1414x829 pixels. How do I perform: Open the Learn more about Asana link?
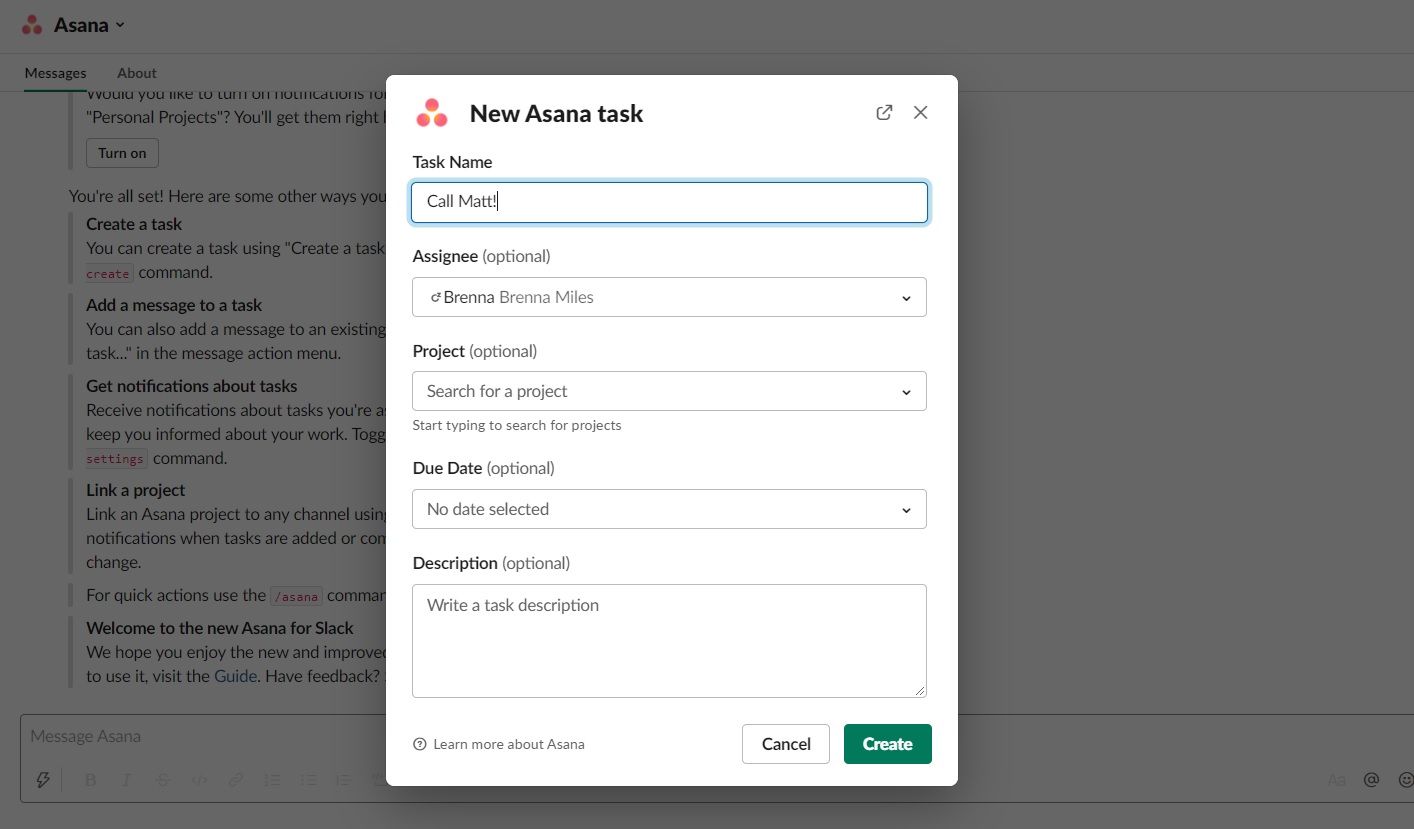[508, 743]
